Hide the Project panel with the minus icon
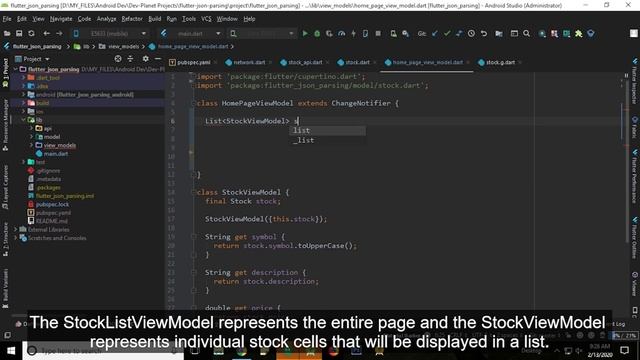 [158, 59]
